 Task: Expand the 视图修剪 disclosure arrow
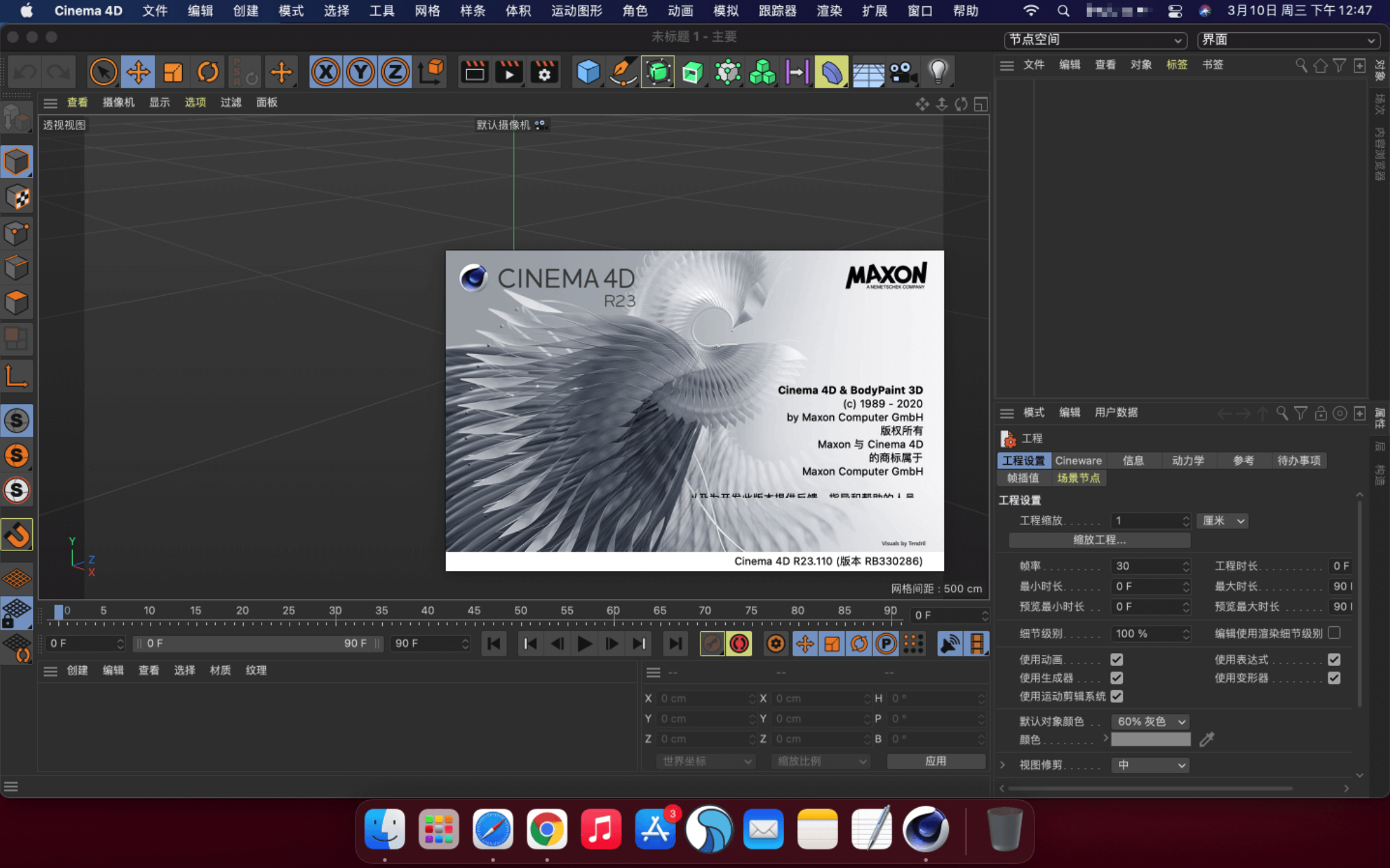coord(1003,765)
